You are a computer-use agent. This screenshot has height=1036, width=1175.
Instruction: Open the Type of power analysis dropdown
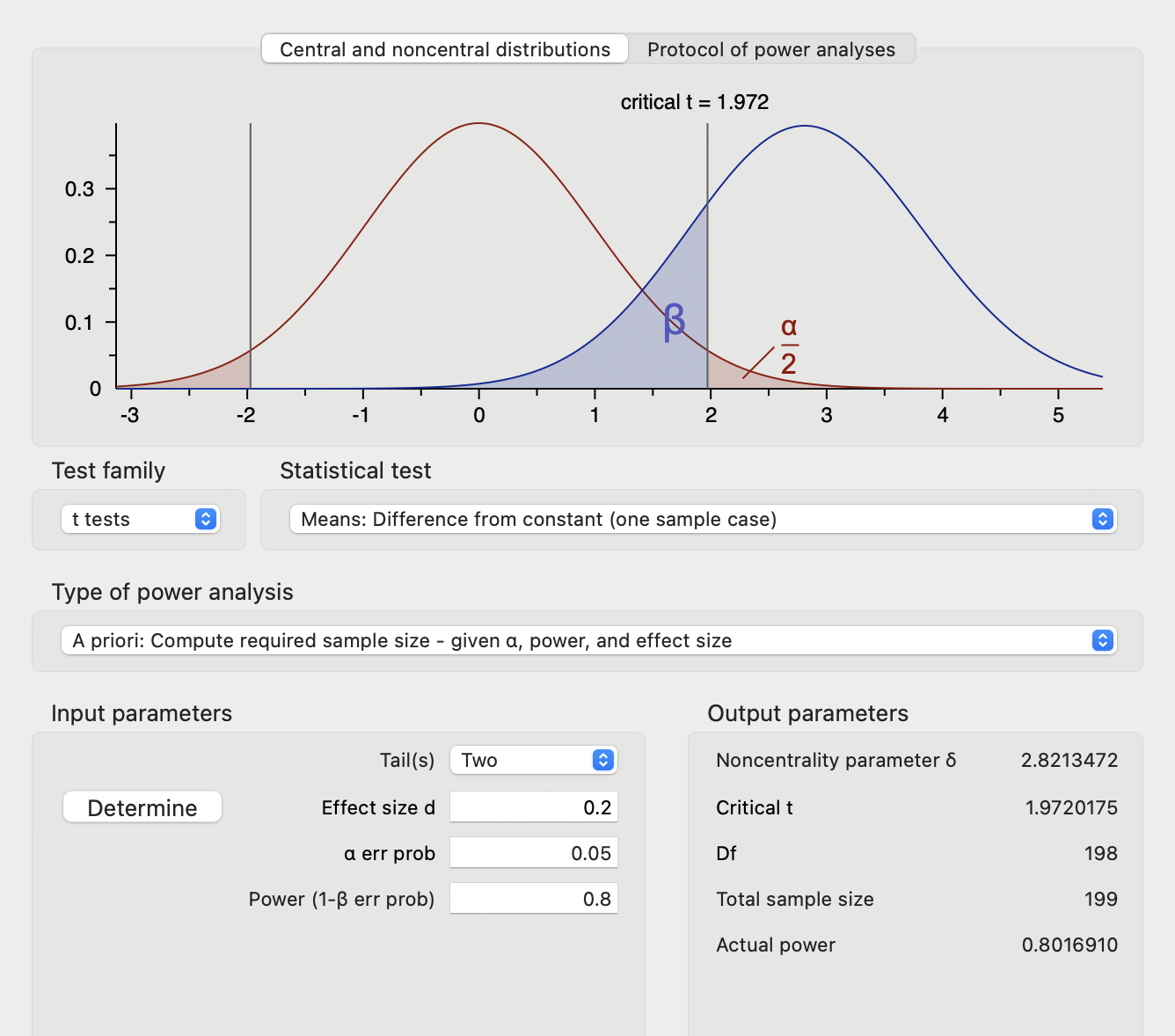587,640
